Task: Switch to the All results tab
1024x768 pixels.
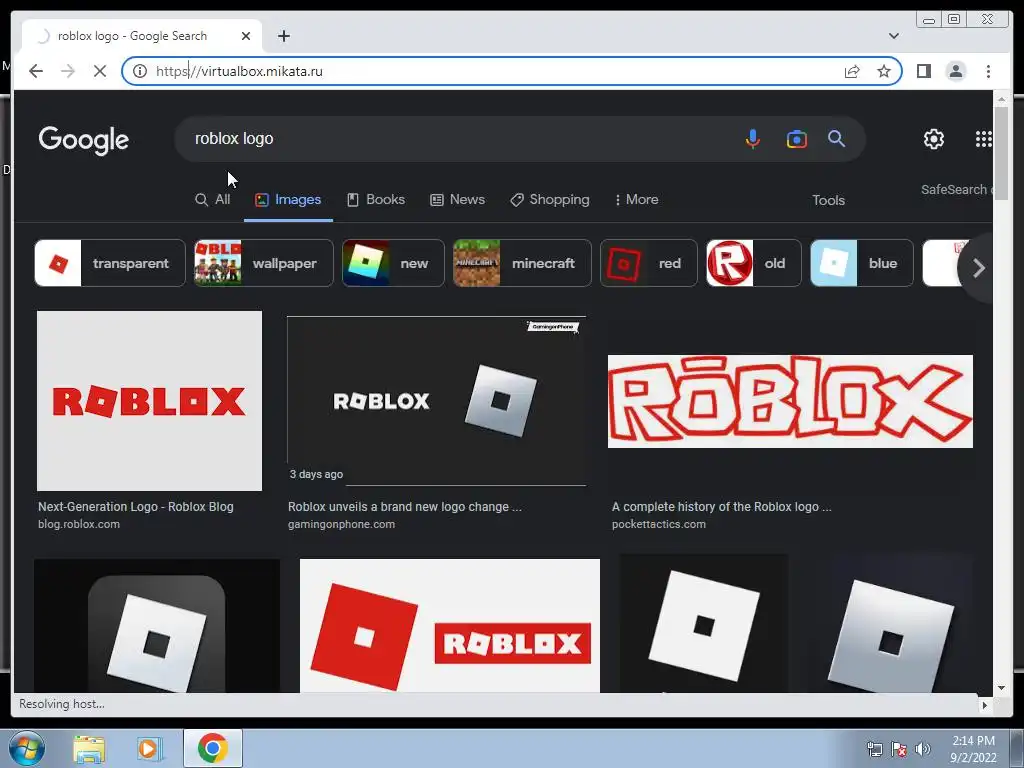Action: pos(213,199)
